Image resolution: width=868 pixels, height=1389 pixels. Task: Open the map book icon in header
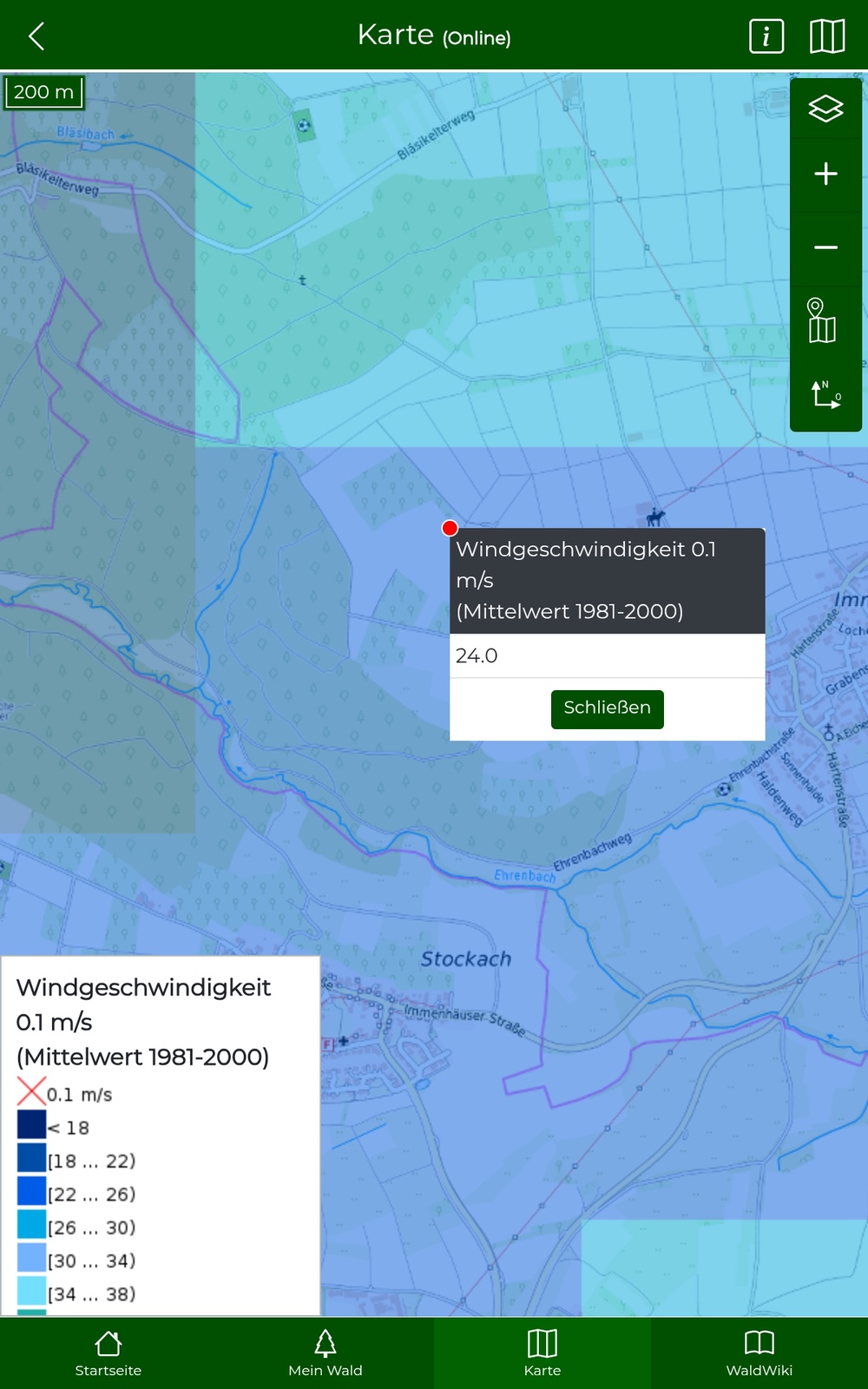click(826, 36)
